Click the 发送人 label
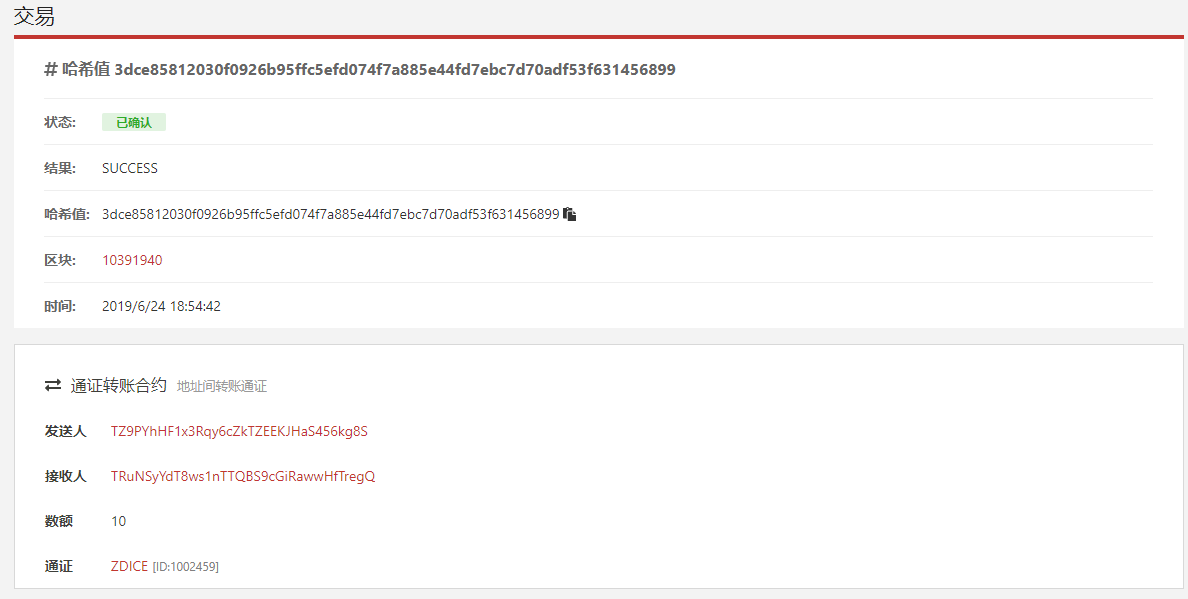 (x=65, y=432)
